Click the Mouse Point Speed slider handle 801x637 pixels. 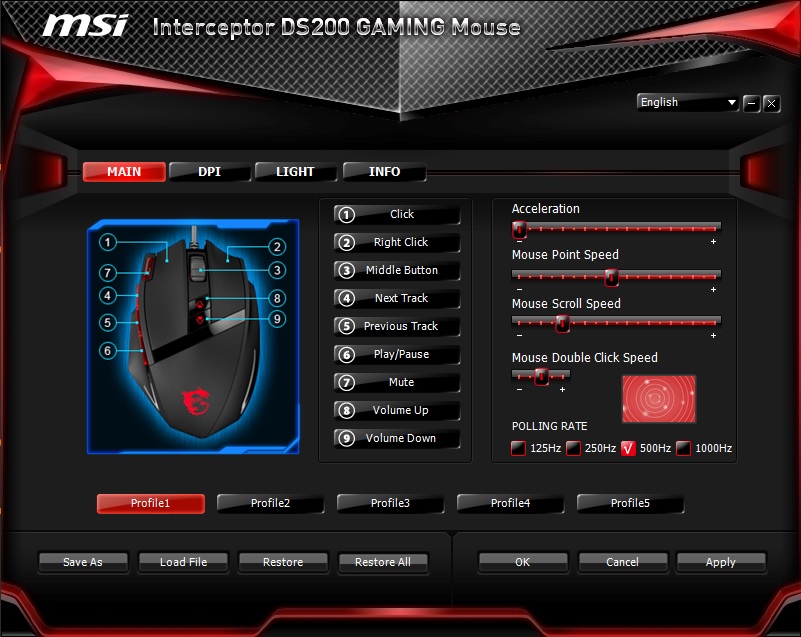[x=611, y=277]
